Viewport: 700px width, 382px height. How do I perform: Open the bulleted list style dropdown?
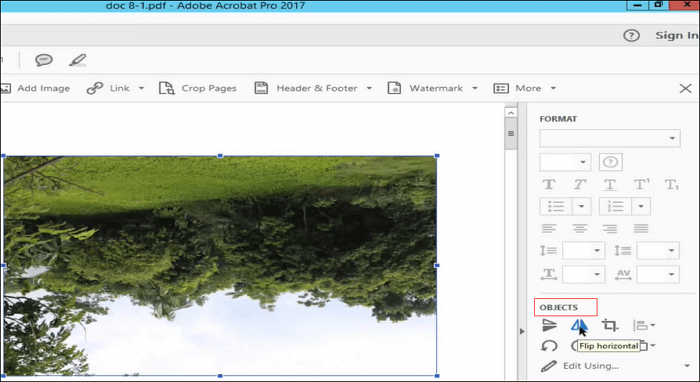point(581,207)
